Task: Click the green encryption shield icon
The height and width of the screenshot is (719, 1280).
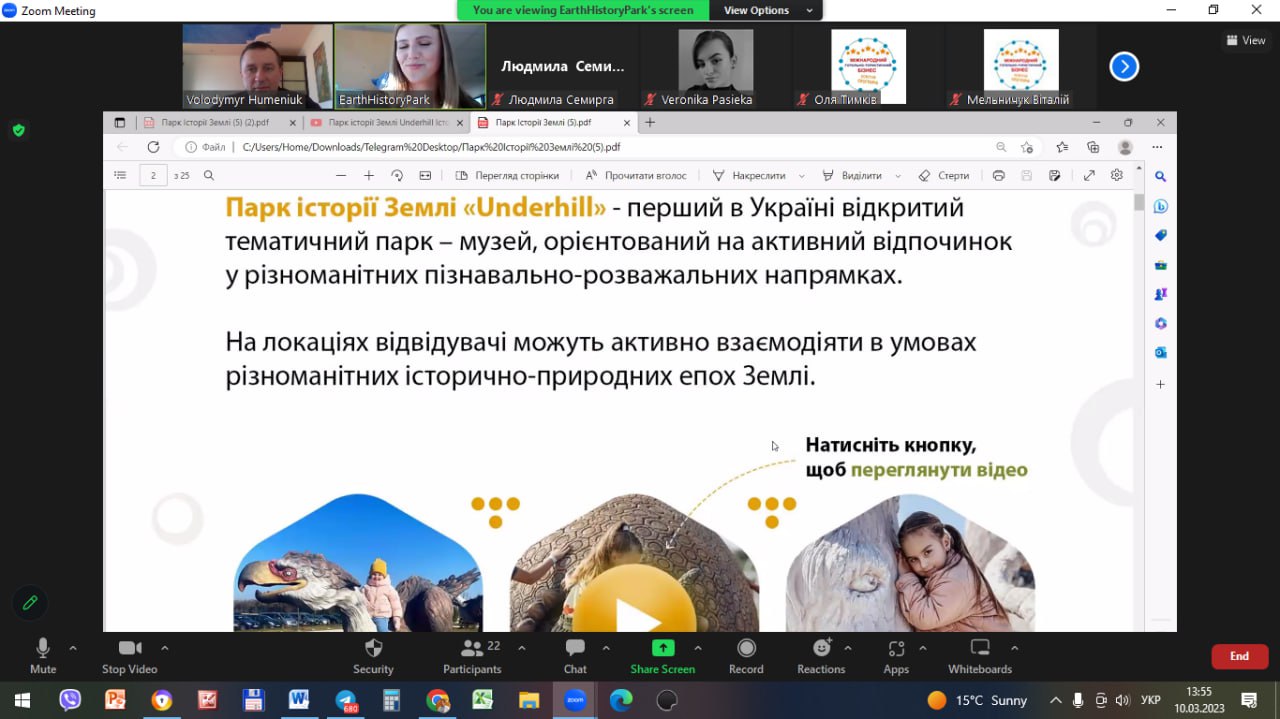Action: click(18, 130)
